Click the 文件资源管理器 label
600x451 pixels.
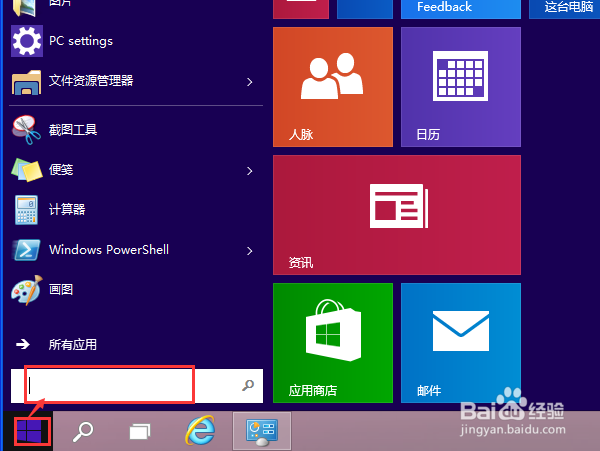[x=91, y=80]
